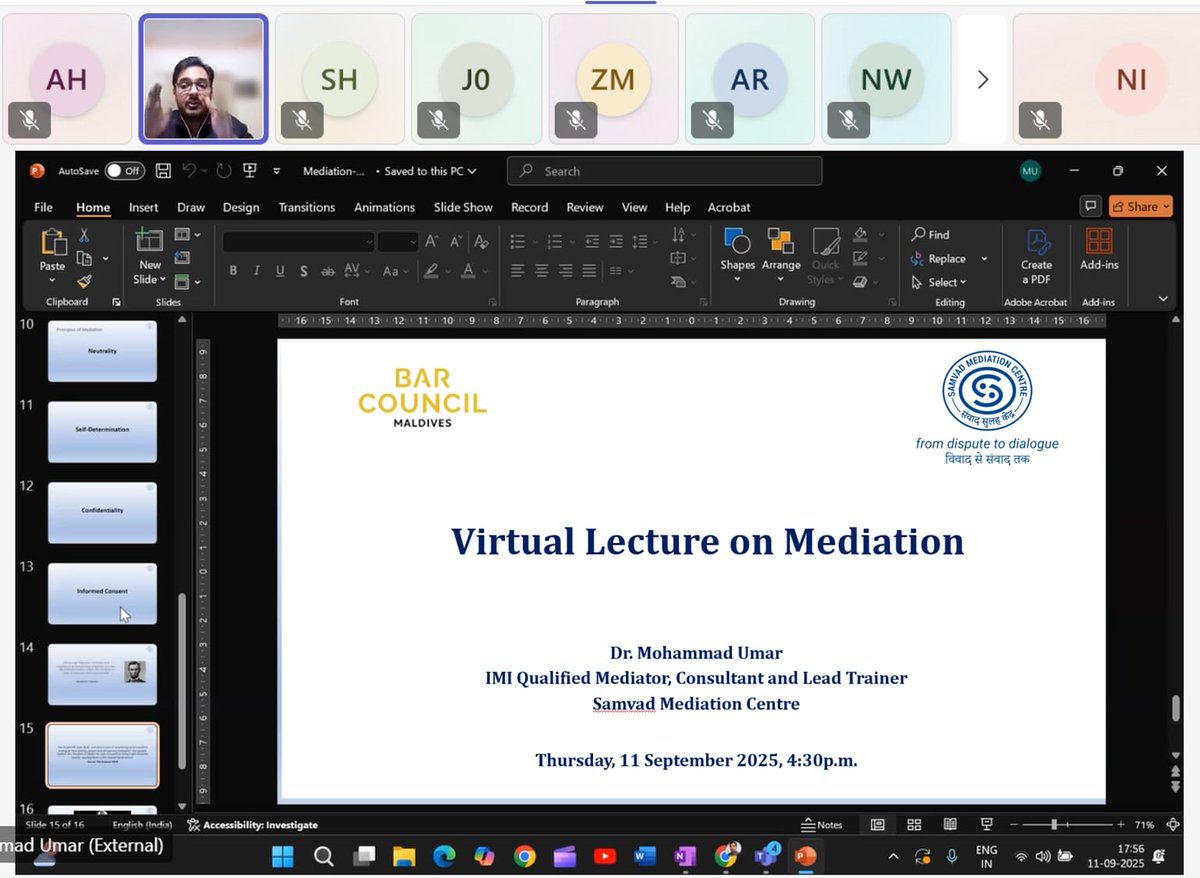The image size is (1200, 878).
Task: Toggle the AutoSave switch
Action: 125,171
